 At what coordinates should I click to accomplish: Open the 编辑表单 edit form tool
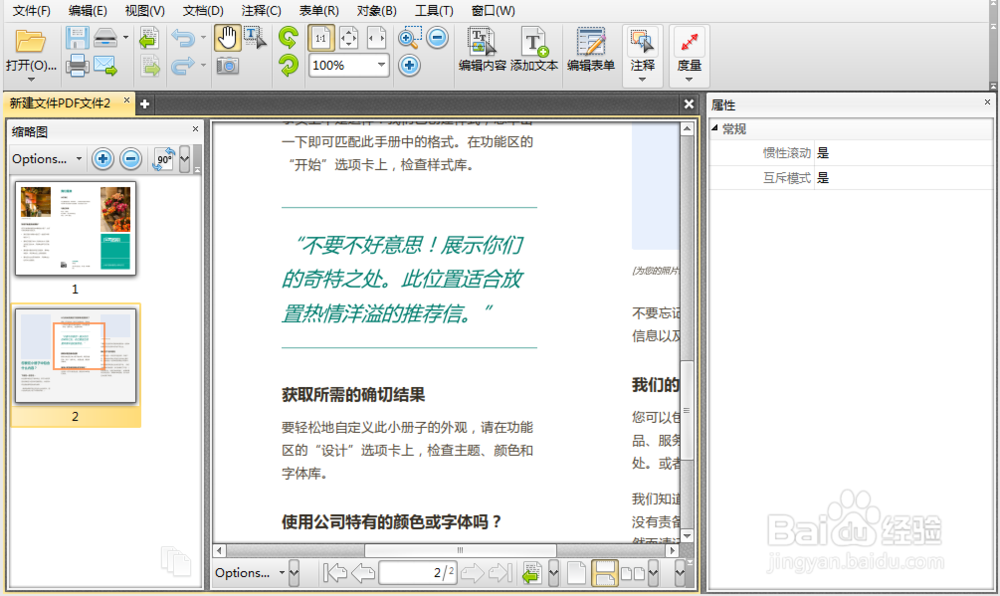[x=591, y=50]
